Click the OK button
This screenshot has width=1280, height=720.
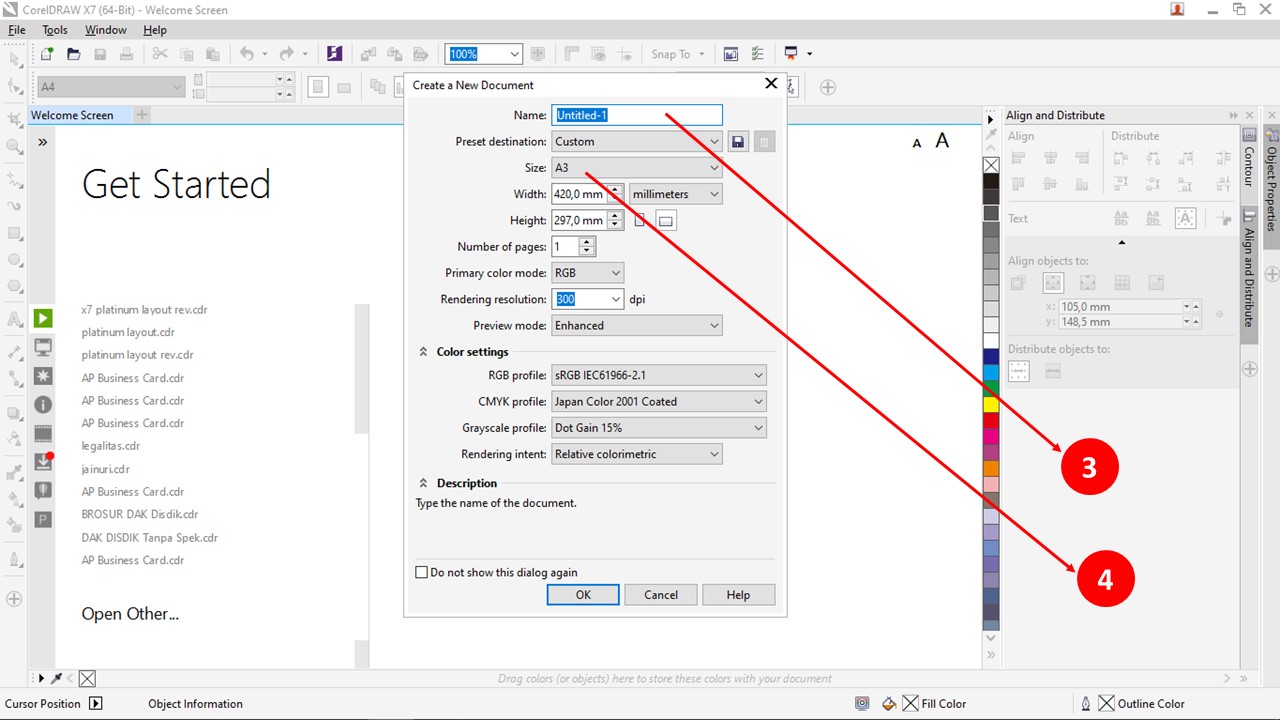pos(583,595)
